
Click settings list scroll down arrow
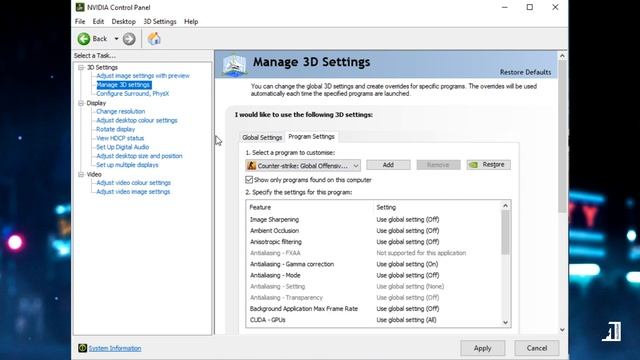[x=505, y=322]
